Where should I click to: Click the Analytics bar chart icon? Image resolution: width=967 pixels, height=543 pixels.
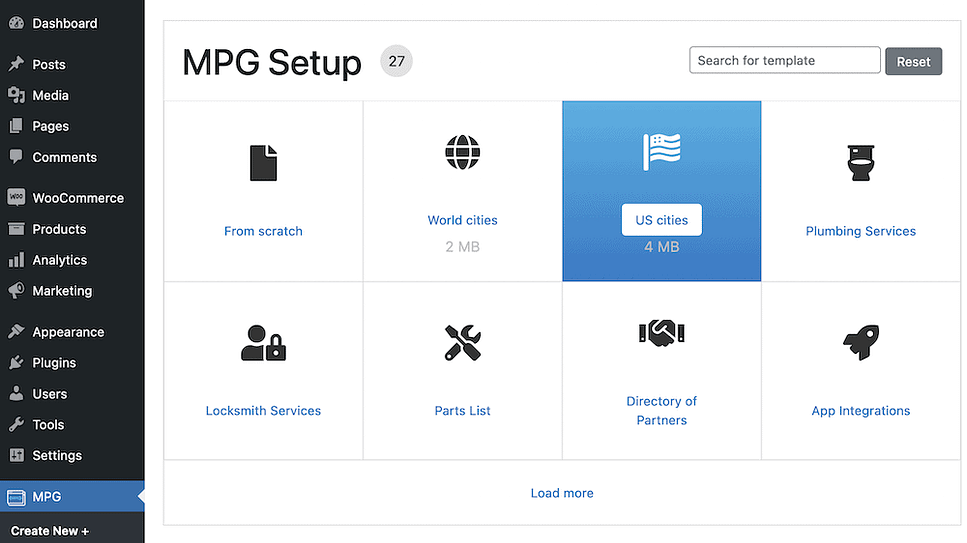17,260
